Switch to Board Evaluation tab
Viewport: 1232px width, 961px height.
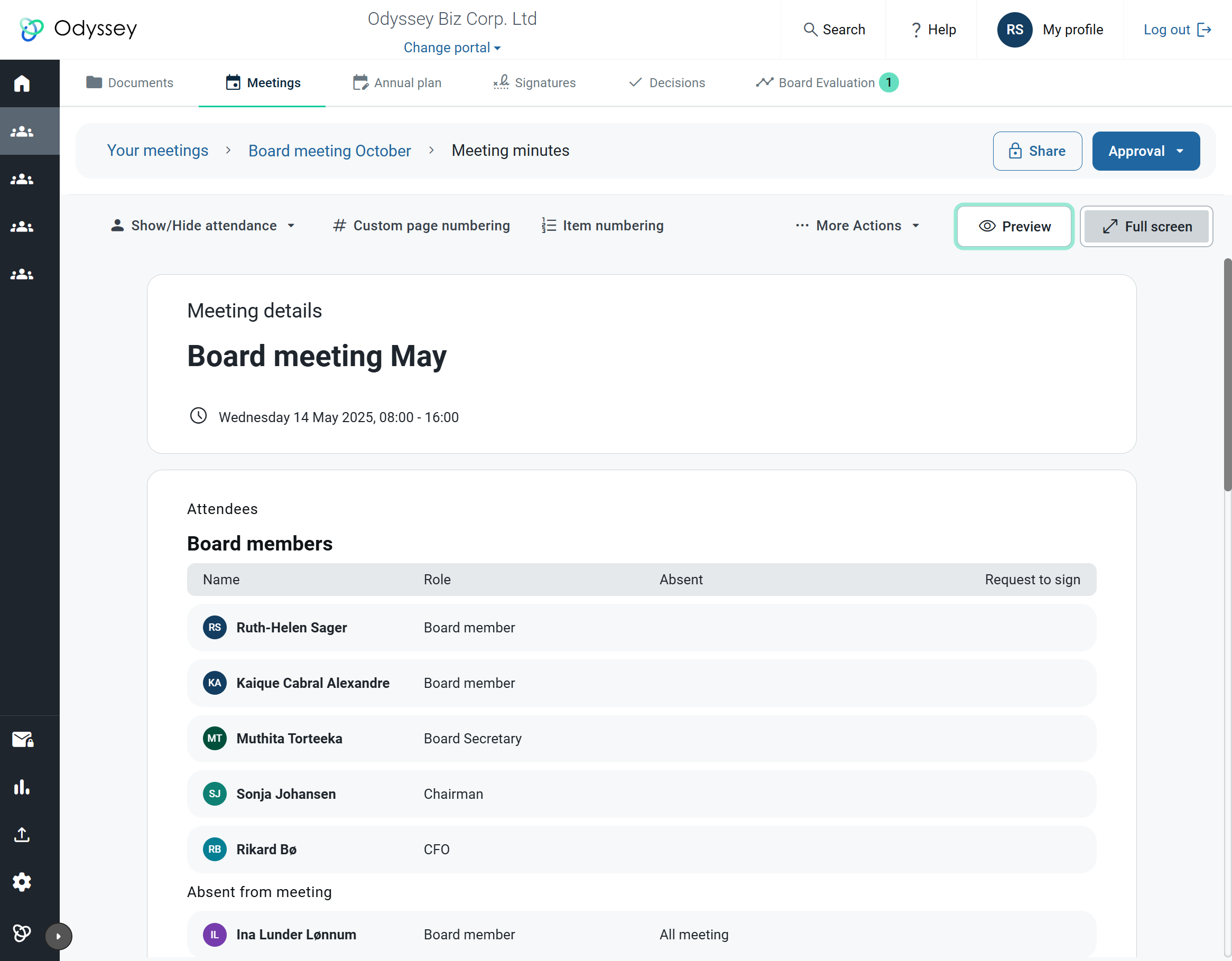point(827,83)
